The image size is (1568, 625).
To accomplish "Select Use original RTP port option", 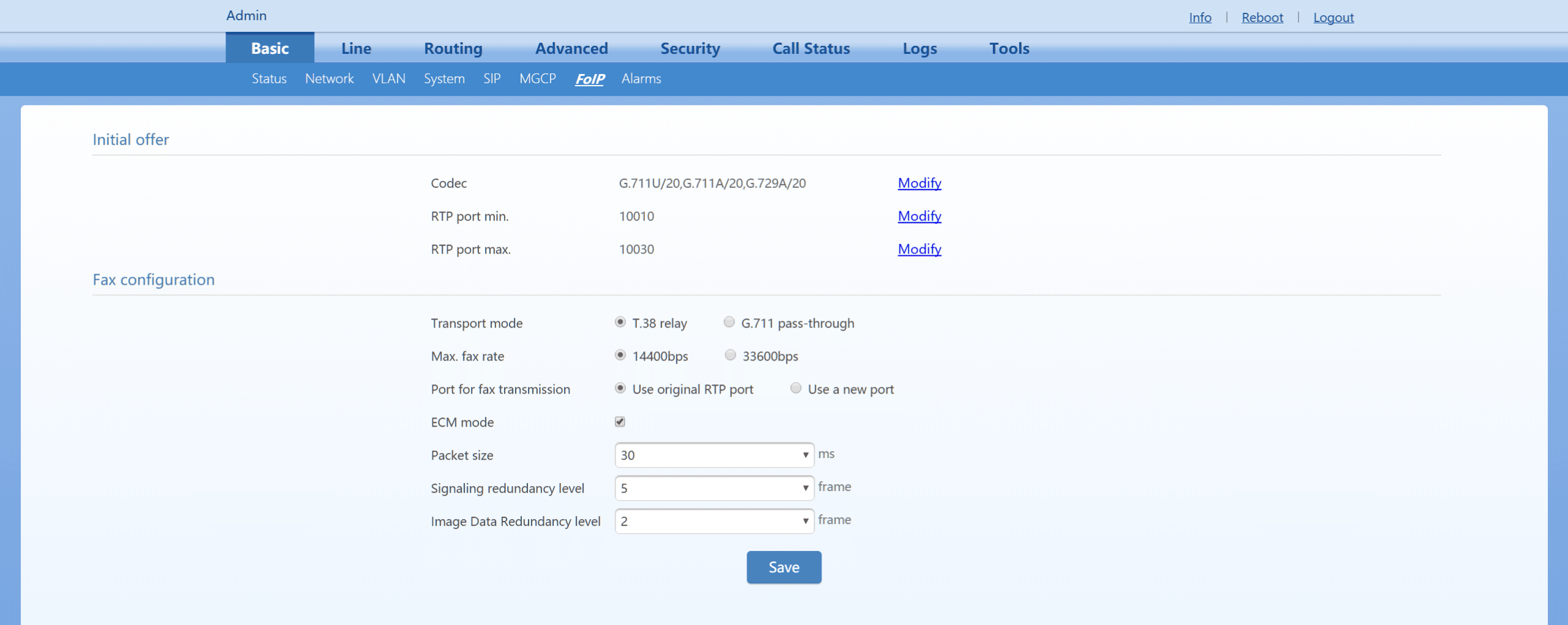I will tap(620, 388).
